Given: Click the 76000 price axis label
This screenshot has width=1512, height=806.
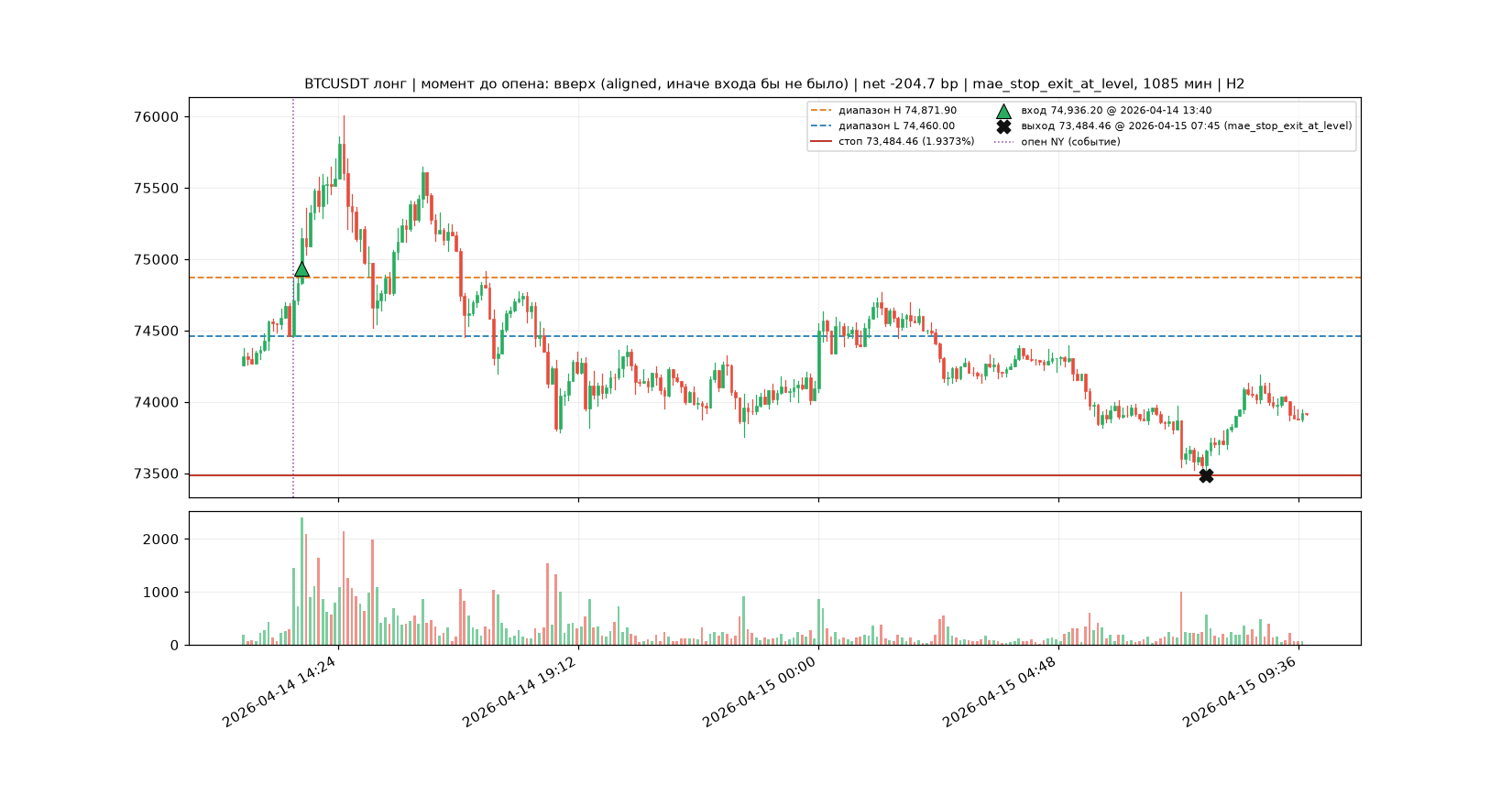Looking at the screenshot, I should (x=156, y=117).
